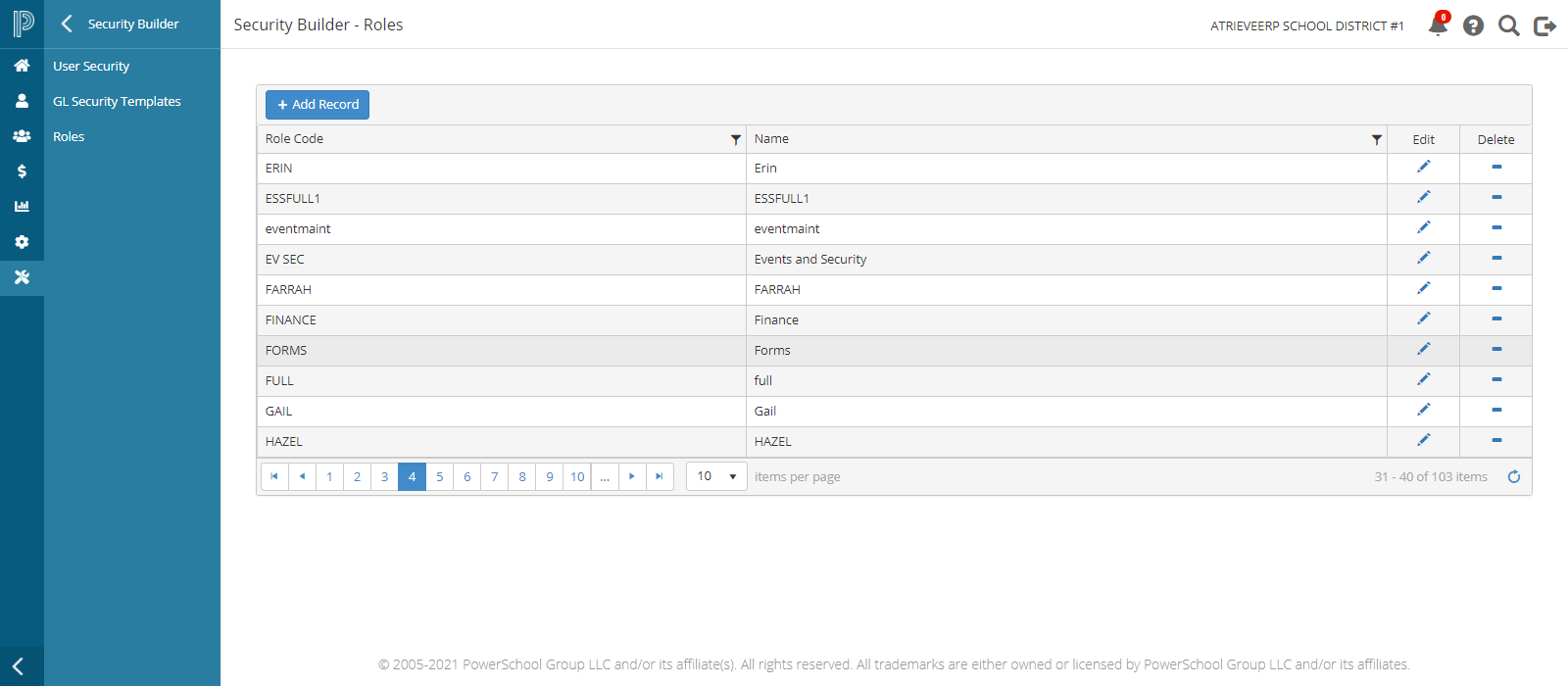This screenshot has height=686, width=1568.
Task: Click the help question mark icon
Action: (x=1473, y=25)
